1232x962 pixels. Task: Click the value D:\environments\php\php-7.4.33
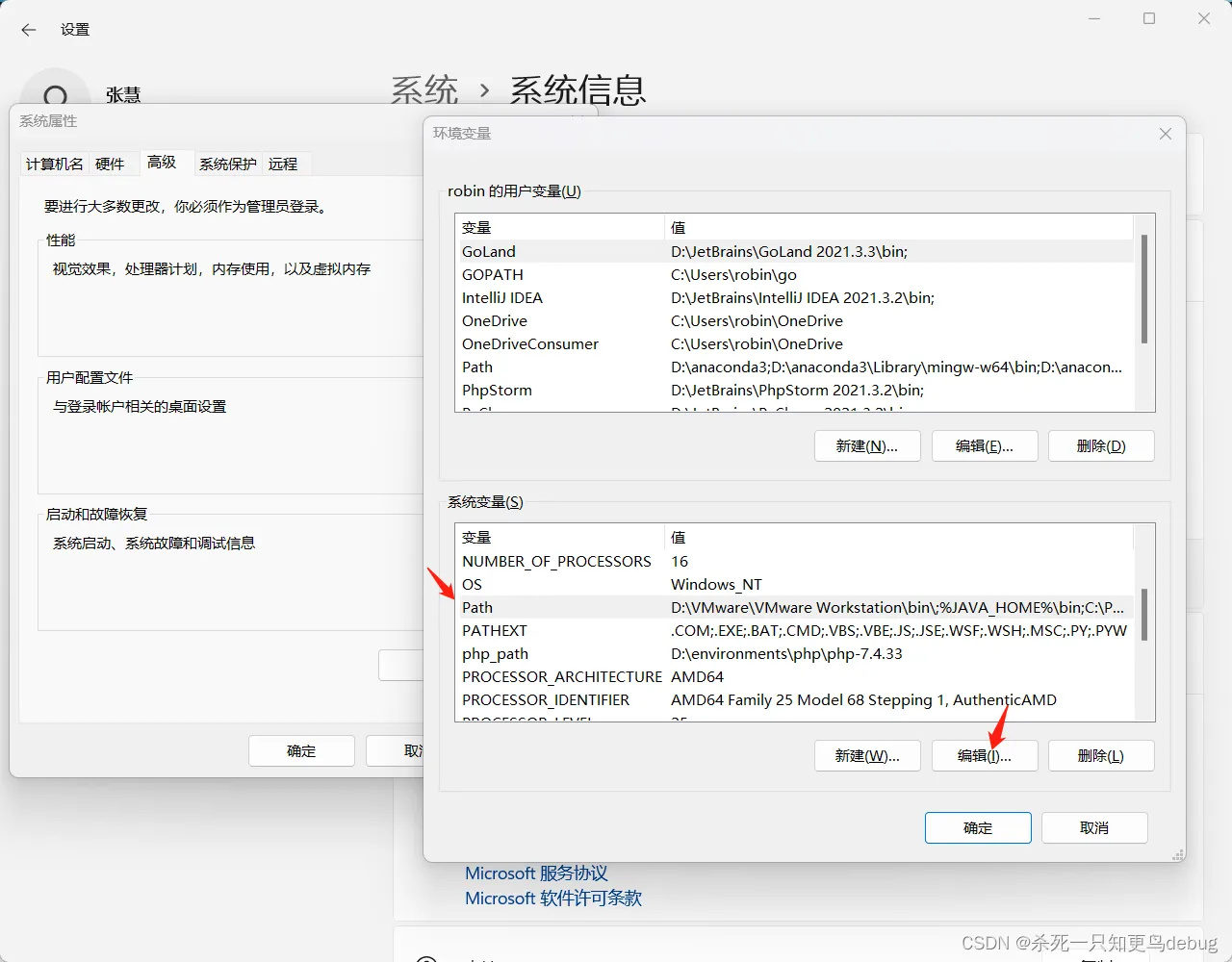click(786, 653)
